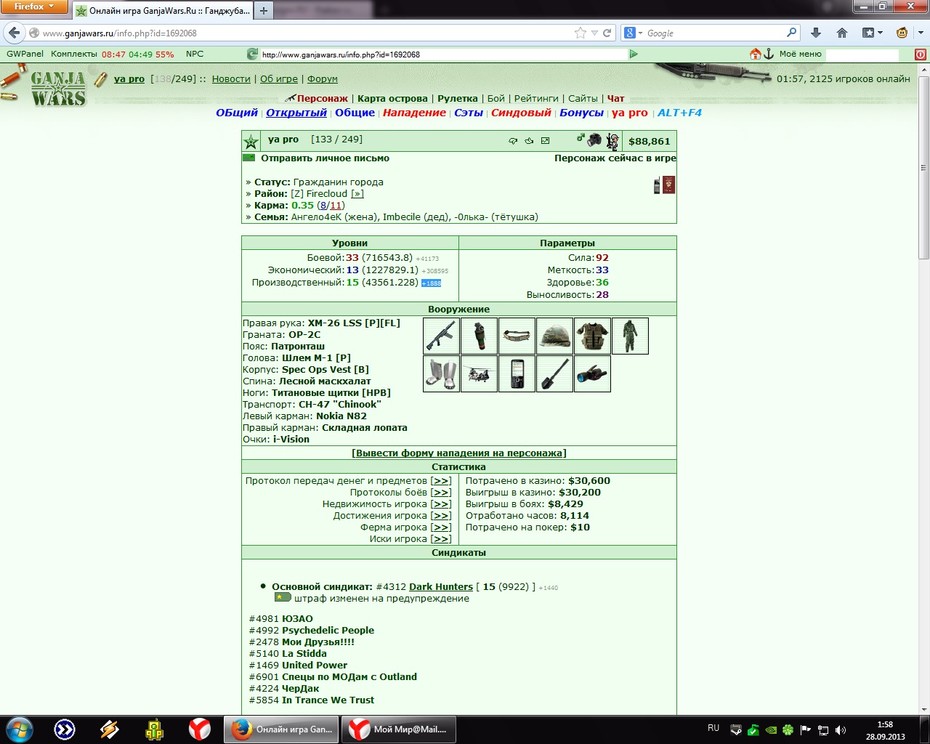The height and width of the screenshot is (744, 930).
Task: Click the GWPanel house icon
Action: coord(755,54)
